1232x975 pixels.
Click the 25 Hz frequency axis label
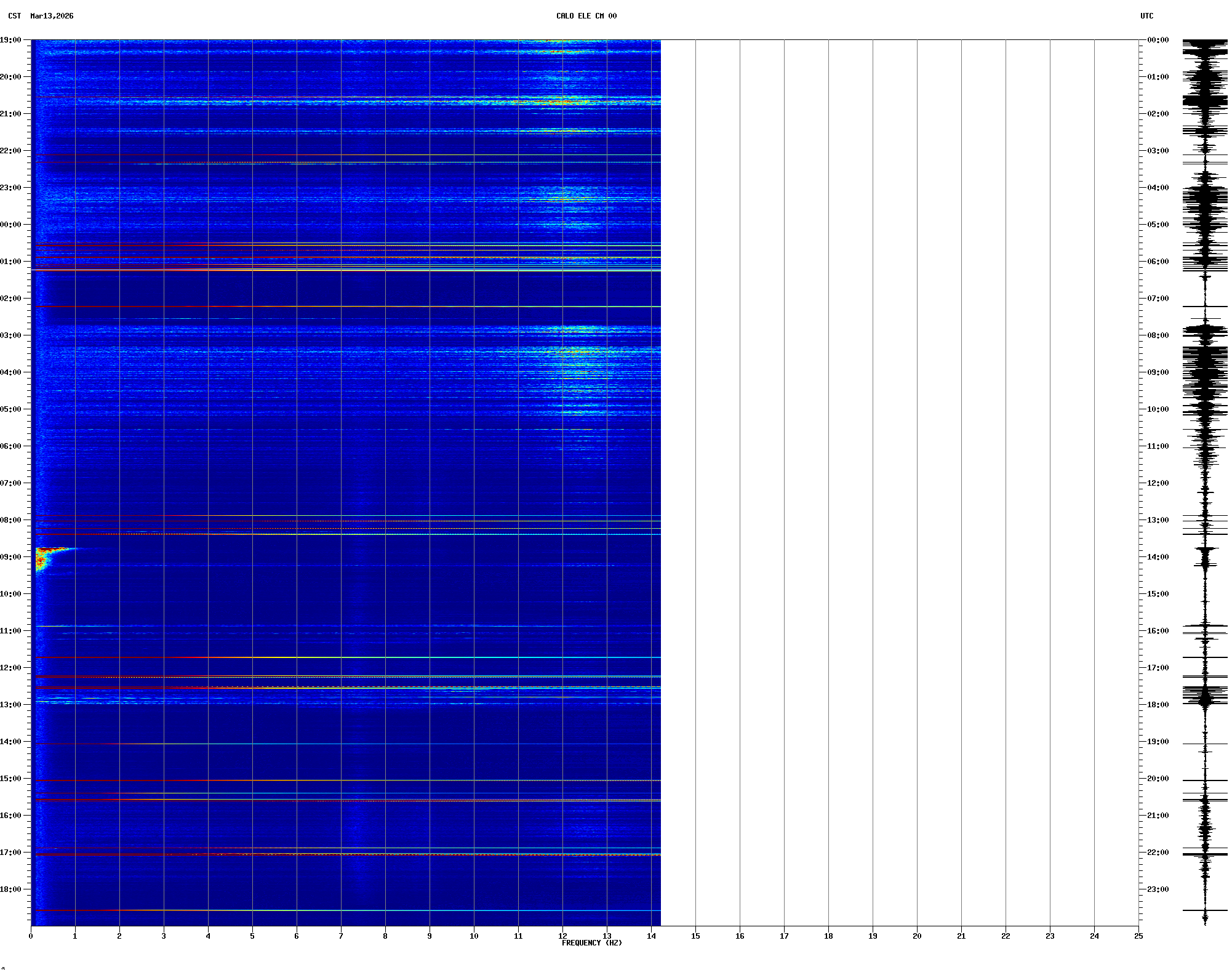tap(1138, 936)
